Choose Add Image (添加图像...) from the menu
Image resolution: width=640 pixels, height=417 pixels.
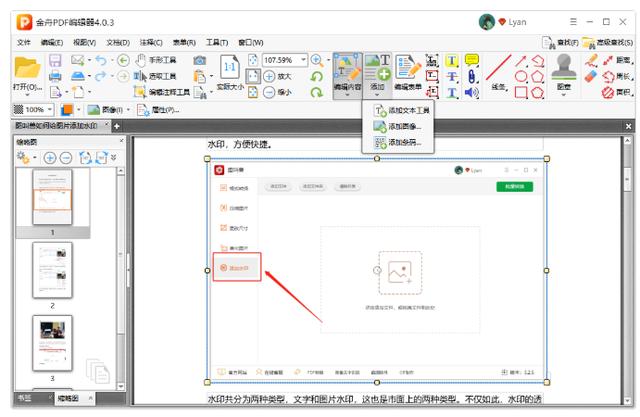398,126
